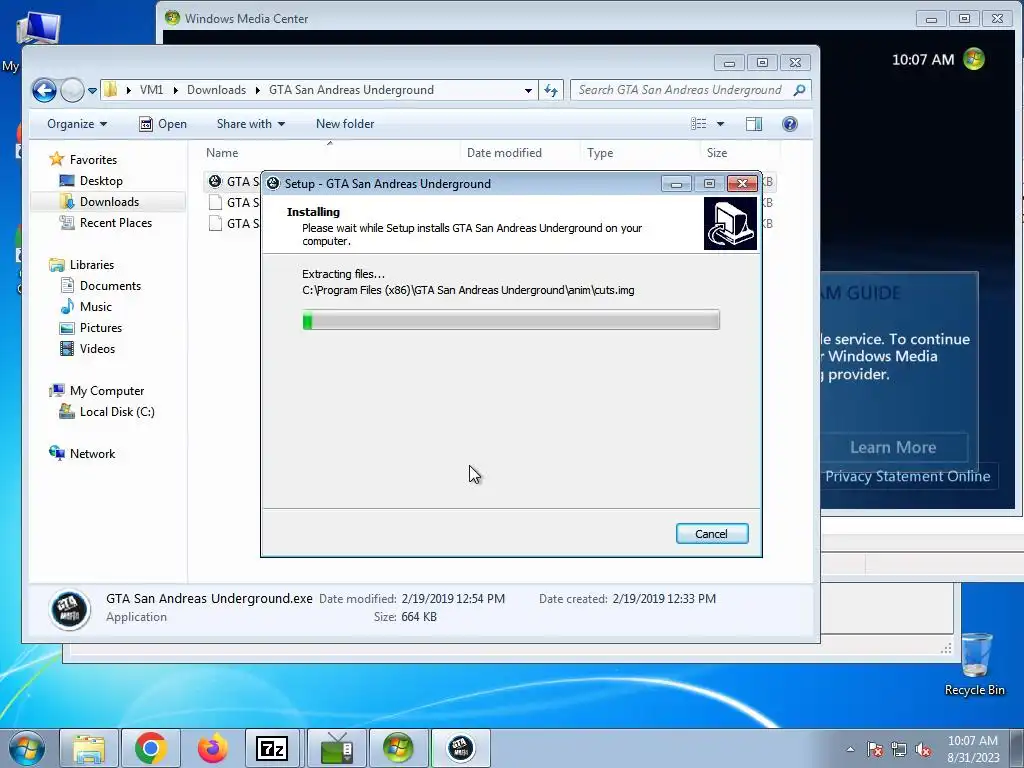Screen dimensions: 1024x768
Task: Sort by Date modified column
Action: (x=504, y=153)
